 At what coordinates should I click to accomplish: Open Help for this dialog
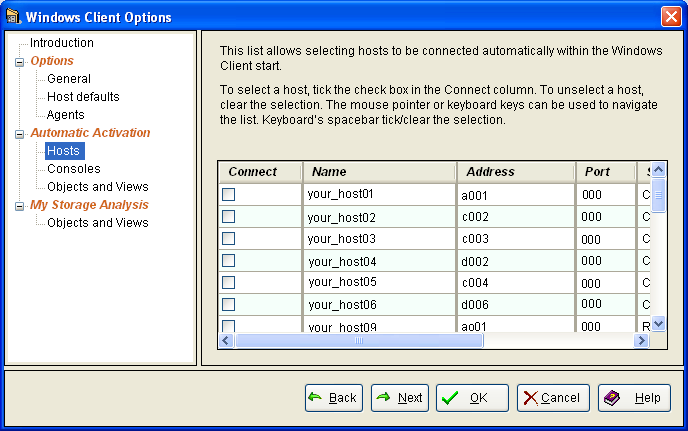tap(634, 398)
